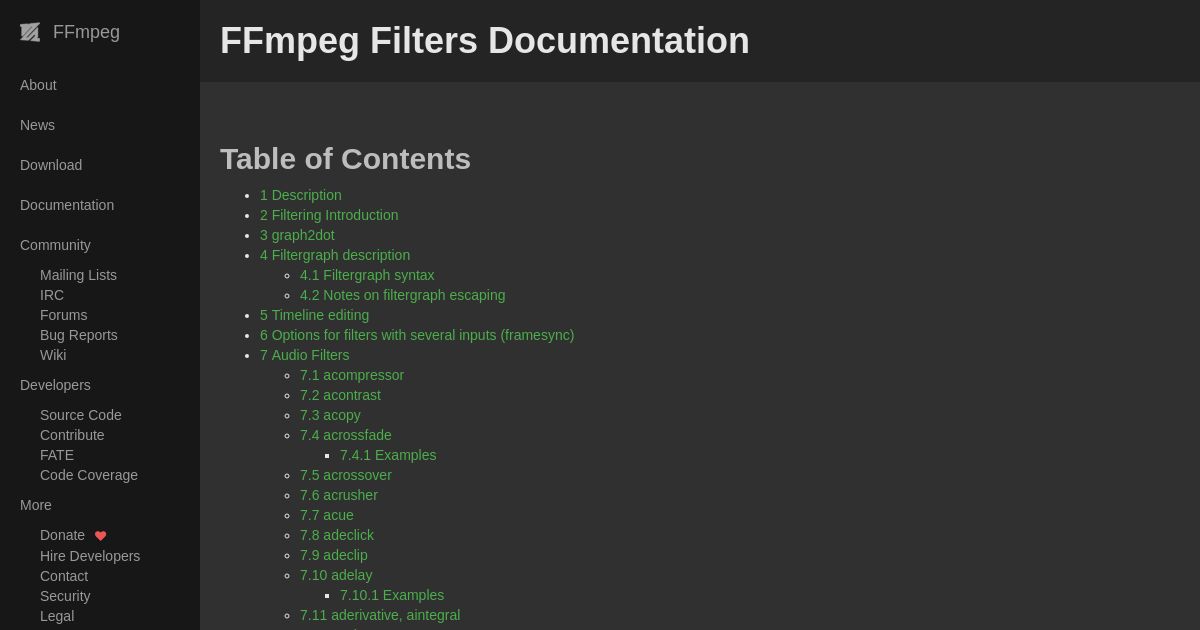Open 7.10 adelay entry

[336, 575]
